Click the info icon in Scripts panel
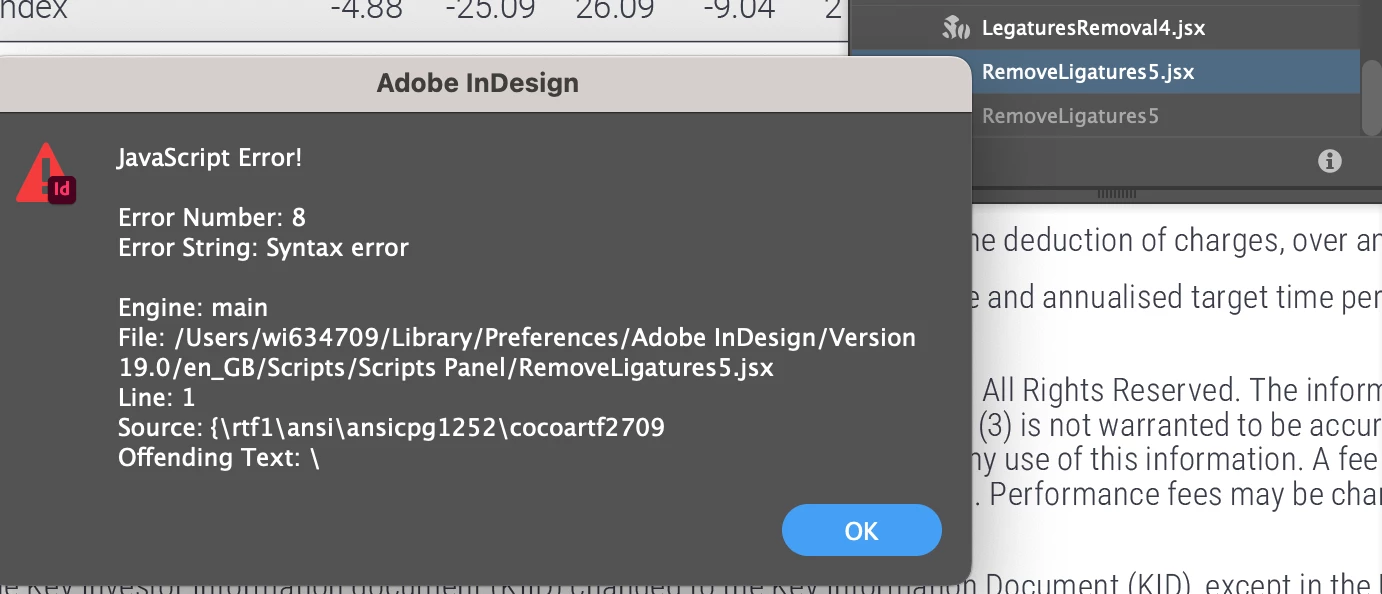Viewport: 1382px width, 594px height. pyautogui.click(x=1329, y=160)
